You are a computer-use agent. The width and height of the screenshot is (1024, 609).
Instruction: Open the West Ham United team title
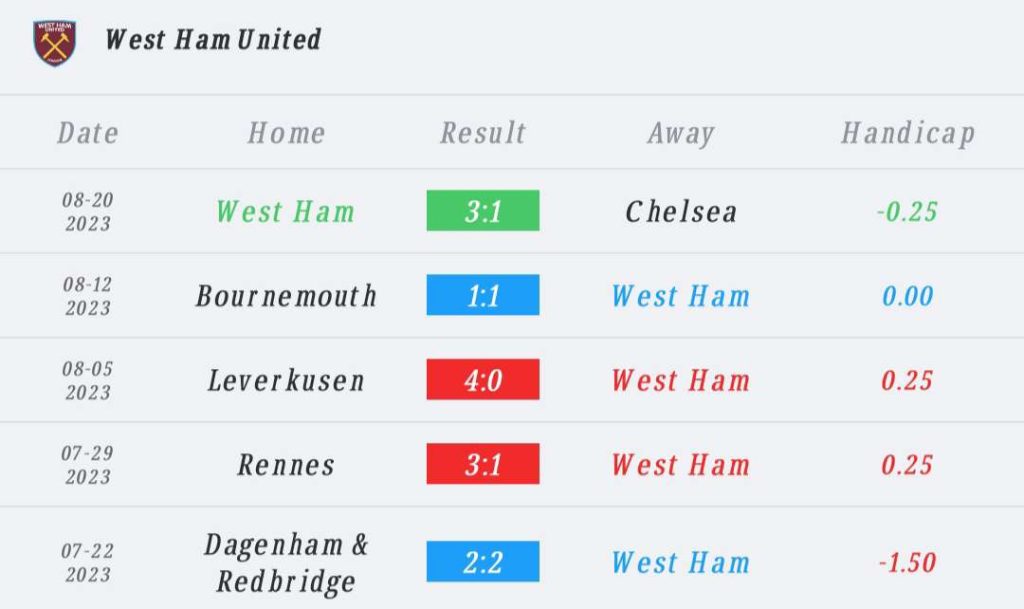coord(213,40)
